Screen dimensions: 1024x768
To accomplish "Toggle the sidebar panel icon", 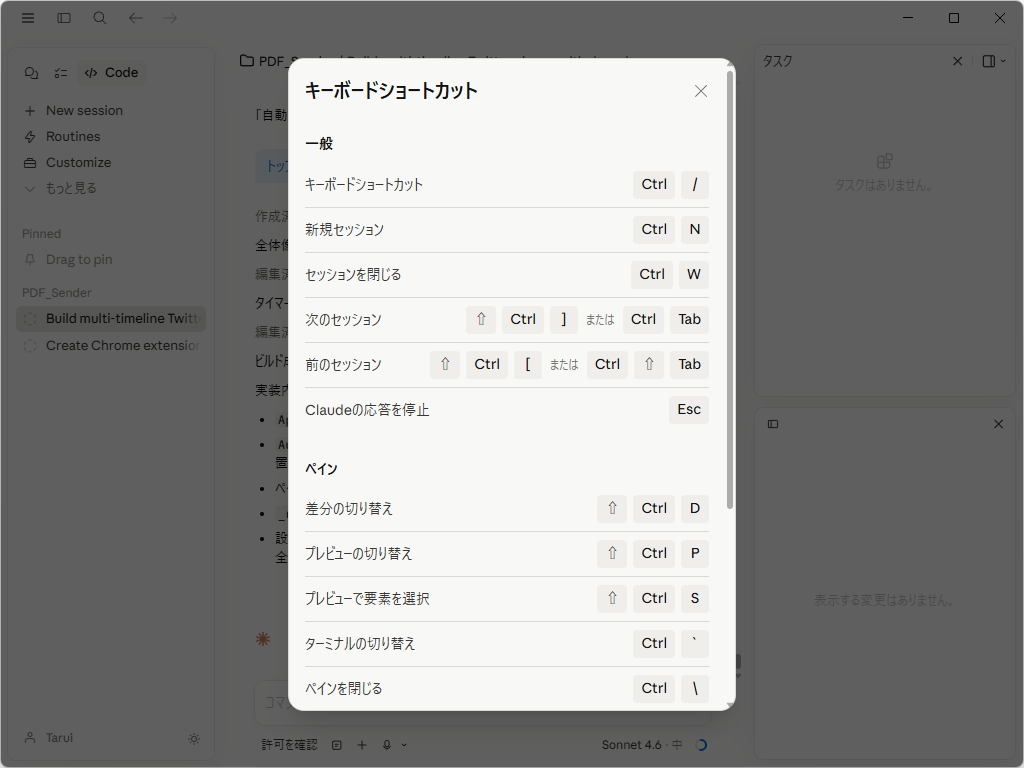I will pos(63,18).
